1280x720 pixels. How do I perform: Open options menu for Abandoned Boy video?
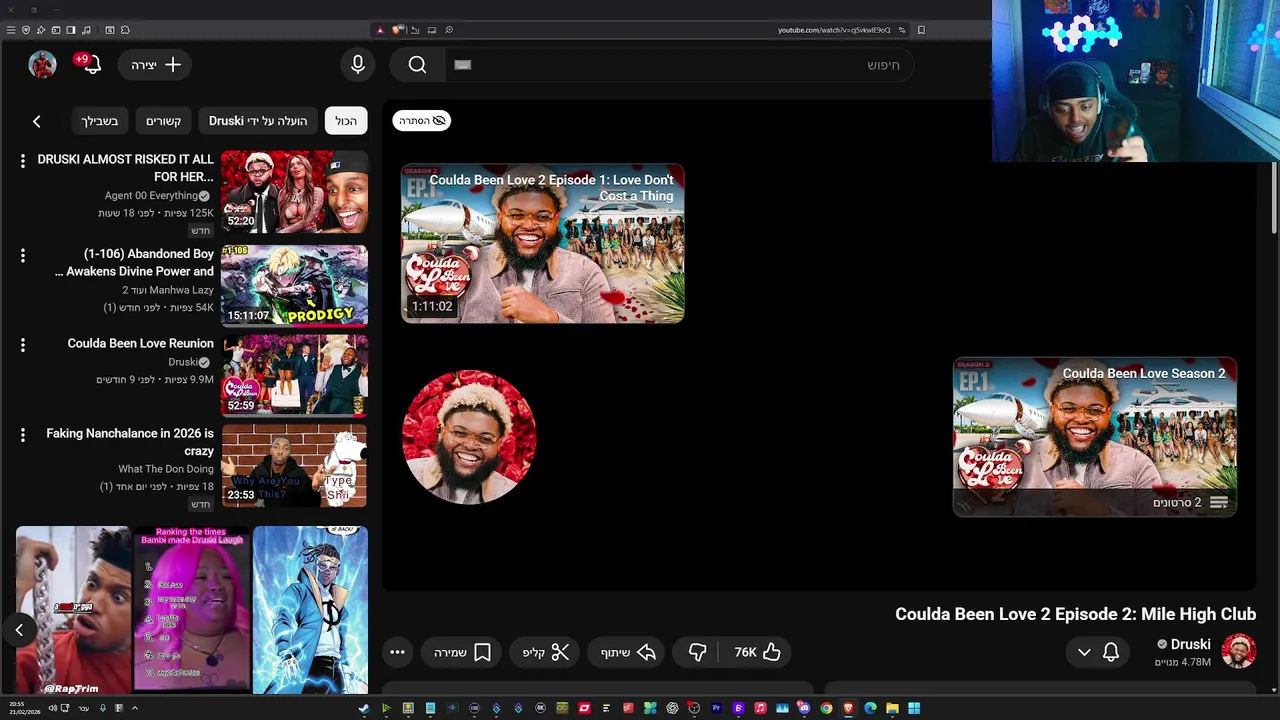click(22, 256)
